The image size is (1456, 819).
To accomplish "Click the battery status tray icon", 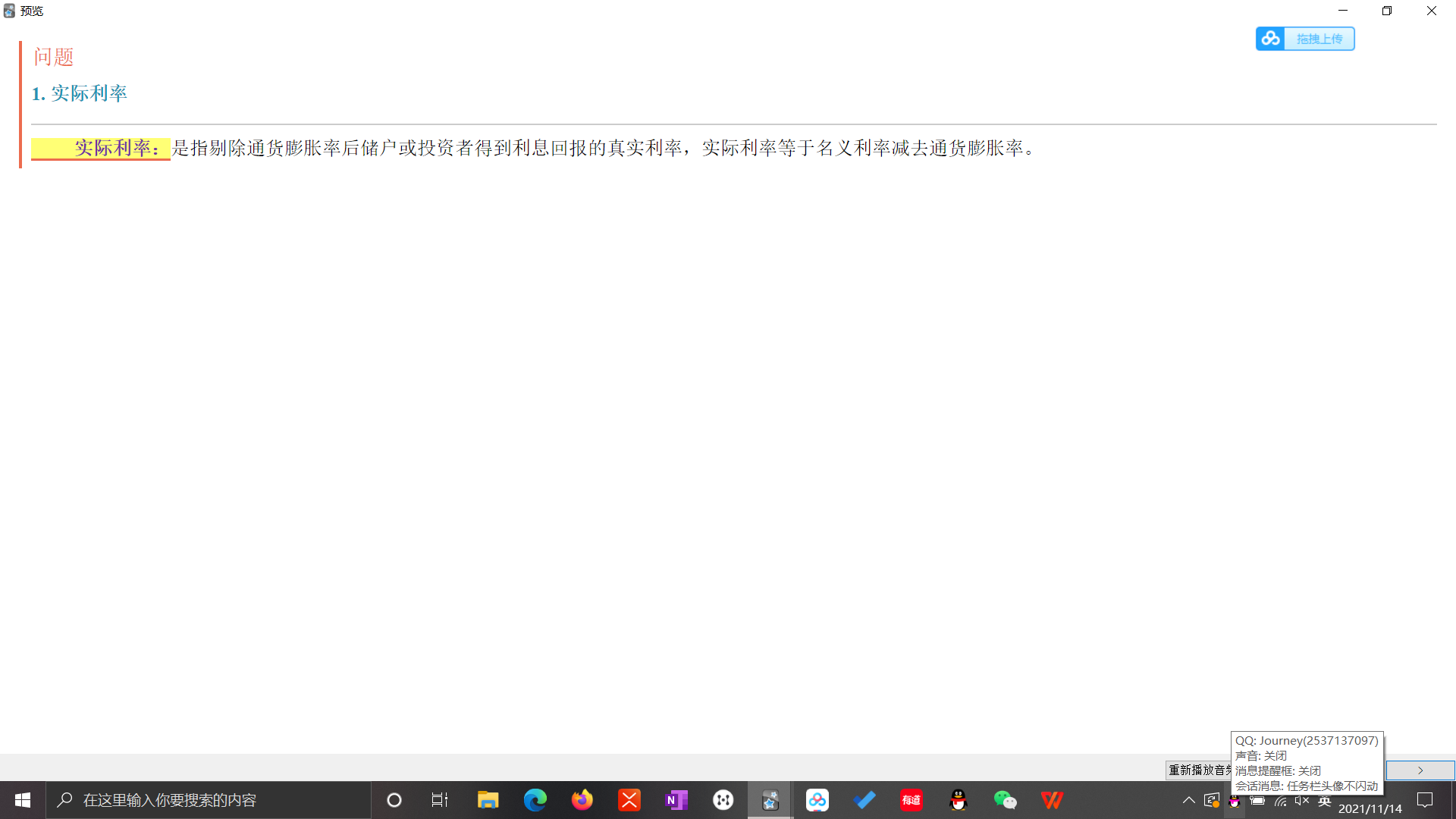I will (x=1257, y=800).
